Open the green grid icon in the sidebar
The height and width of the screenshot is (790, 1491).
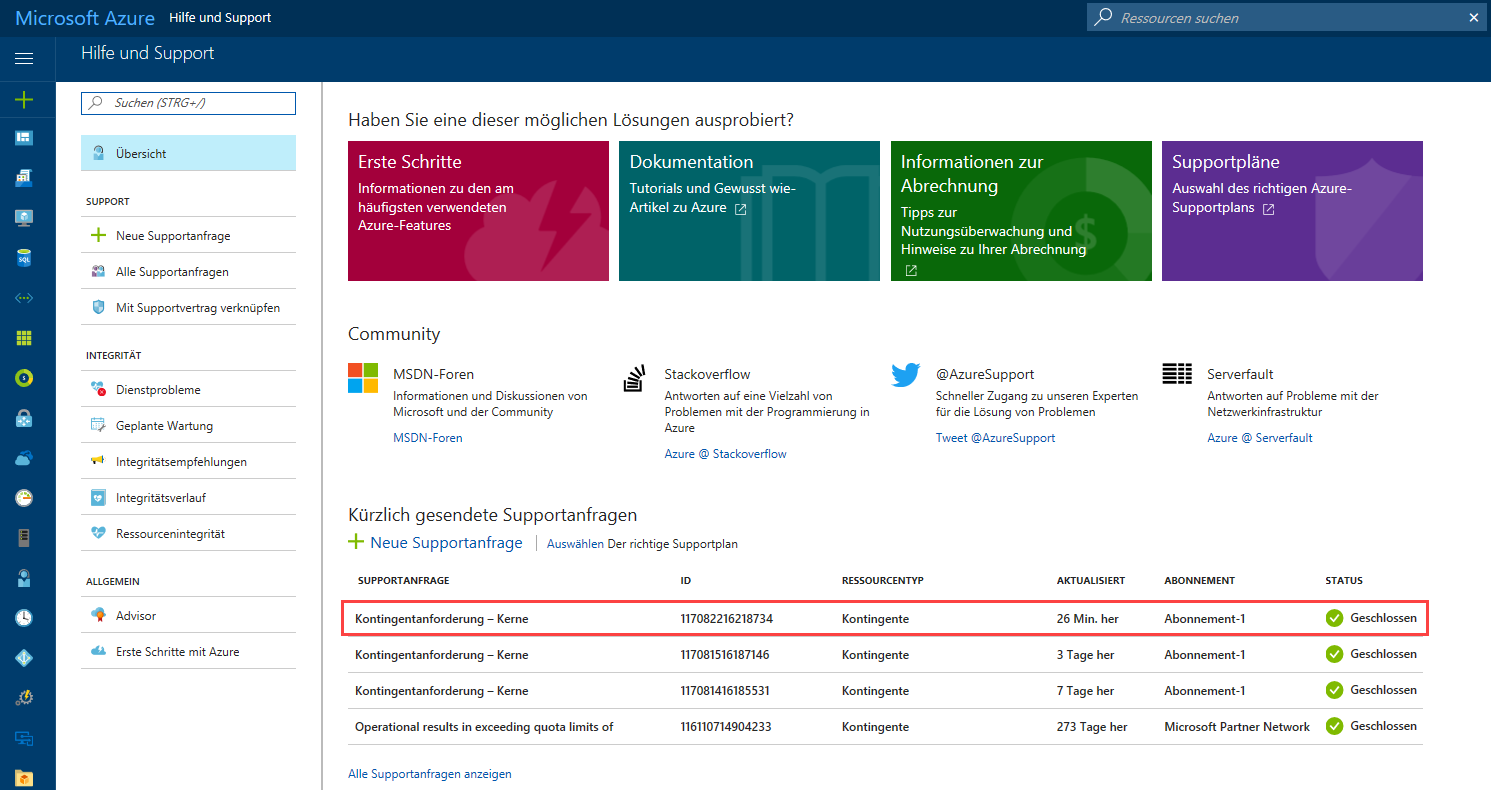coord(24,338)
